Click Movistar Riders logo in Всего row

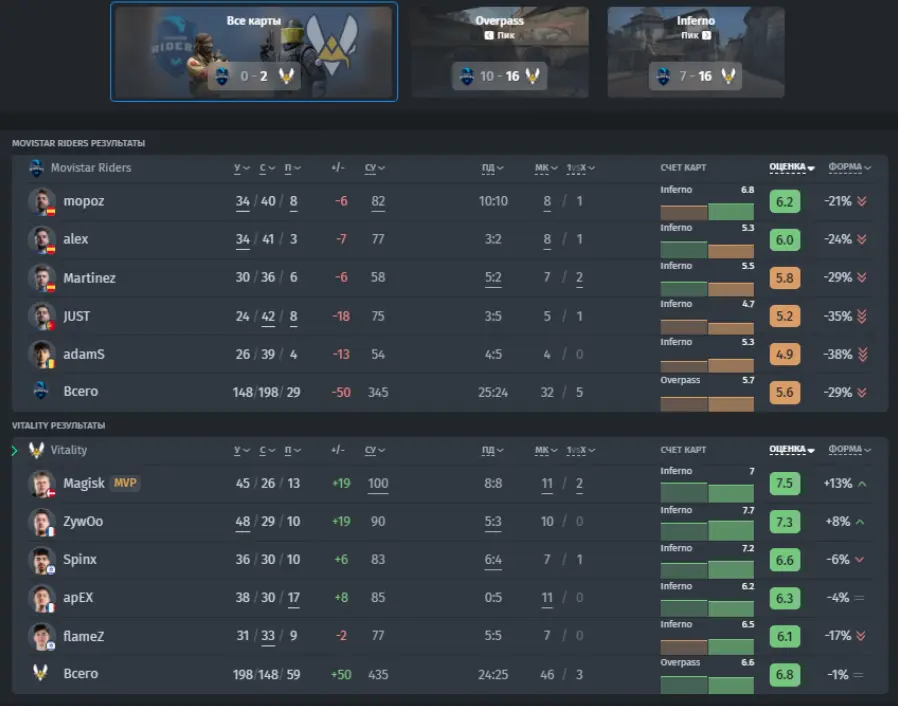coord(40,391)
